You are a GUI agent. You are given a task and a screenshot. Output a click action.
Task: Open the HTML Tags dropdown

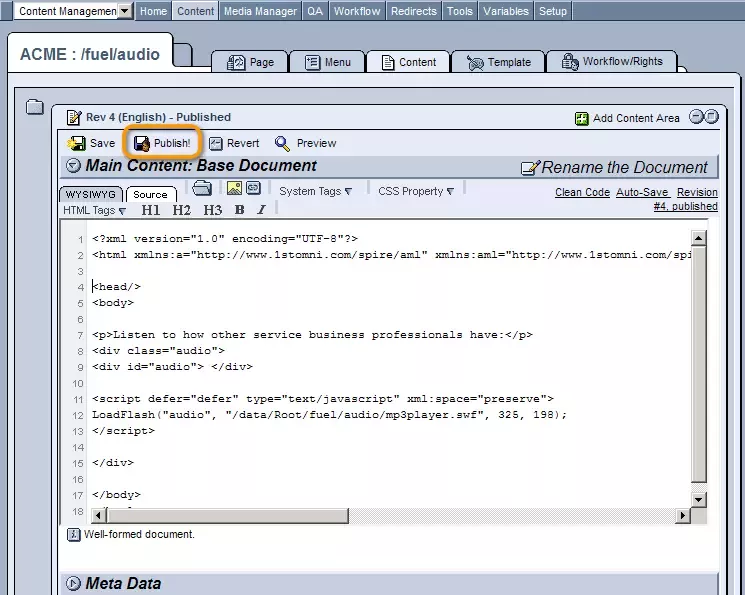pyautogui.click(x=95, y=210)
